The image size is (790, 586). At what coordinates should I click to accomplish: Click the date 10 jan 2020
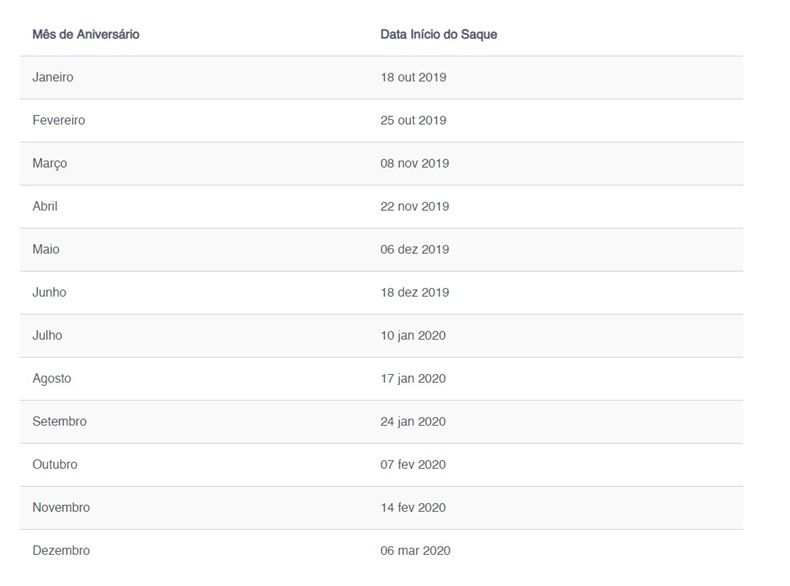(413, 335)
